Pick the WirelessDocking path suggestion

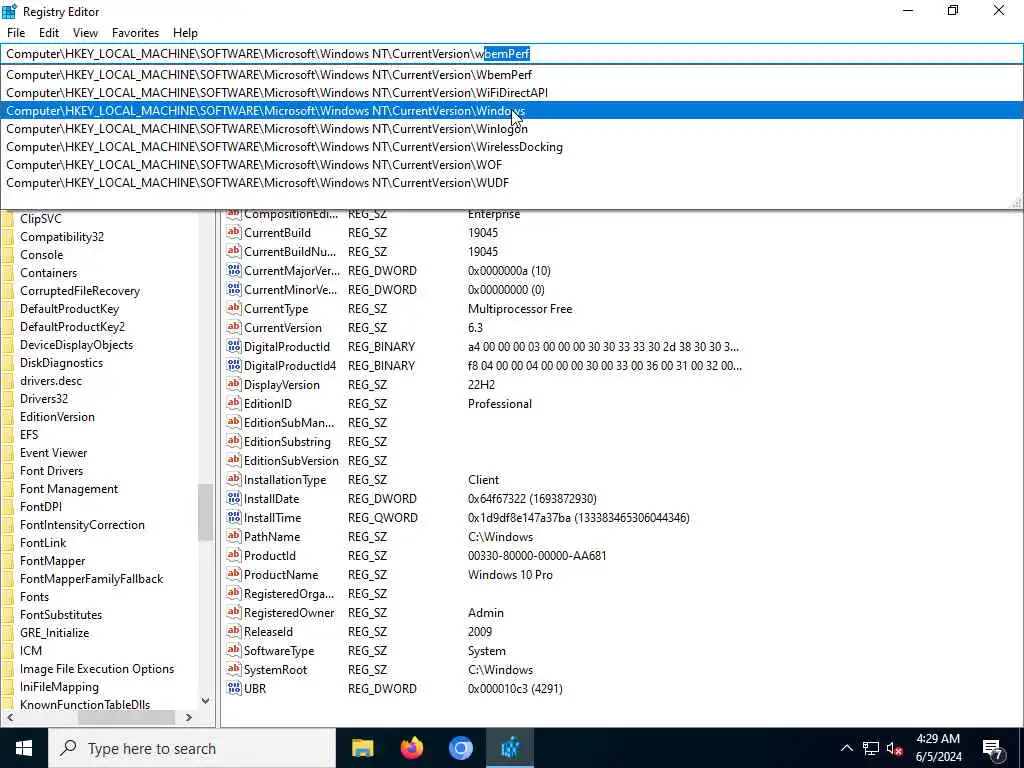coord(512,147)
